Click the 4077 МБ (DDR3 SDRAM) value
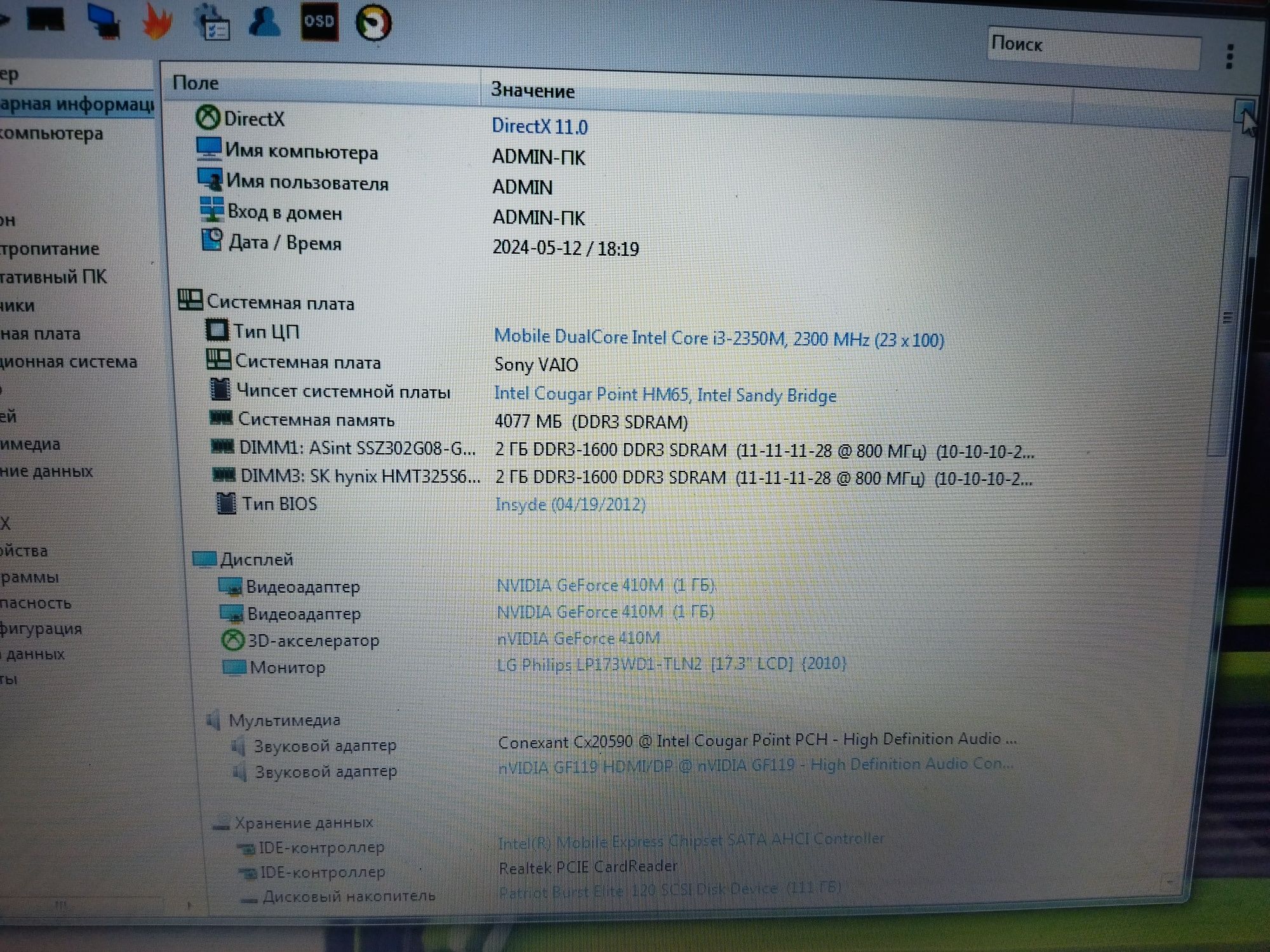This screenshot has height=952, width=1270. (591, 421)
